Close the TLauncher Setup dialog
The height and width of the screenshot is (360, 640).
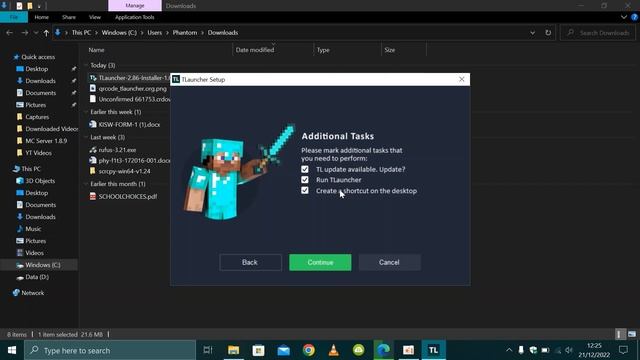pos(462,79)
